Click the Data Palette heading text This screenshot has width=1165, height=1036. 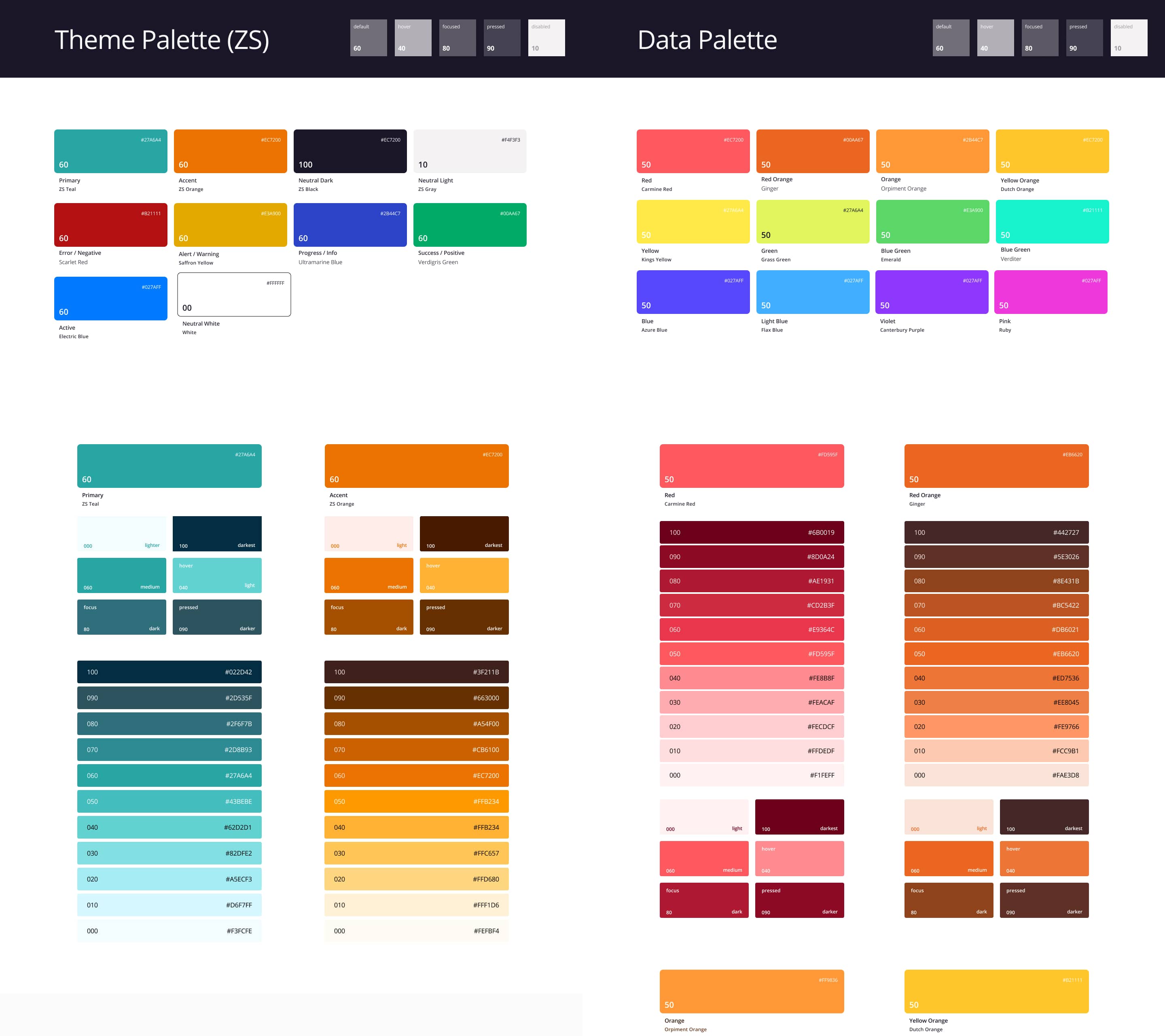(707, 40)
